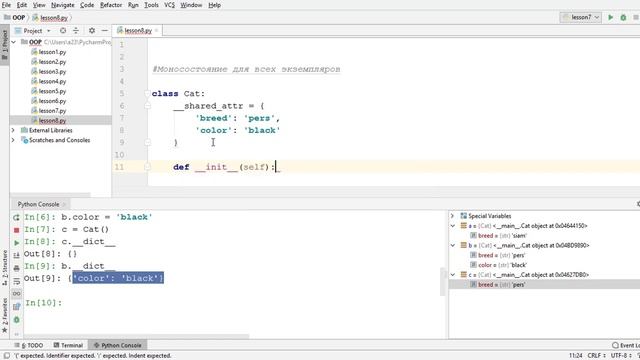The width and height of the screenshot is (640, 360).
Task: Open the Favorites side tool window
Action: (x=4, y=316)
